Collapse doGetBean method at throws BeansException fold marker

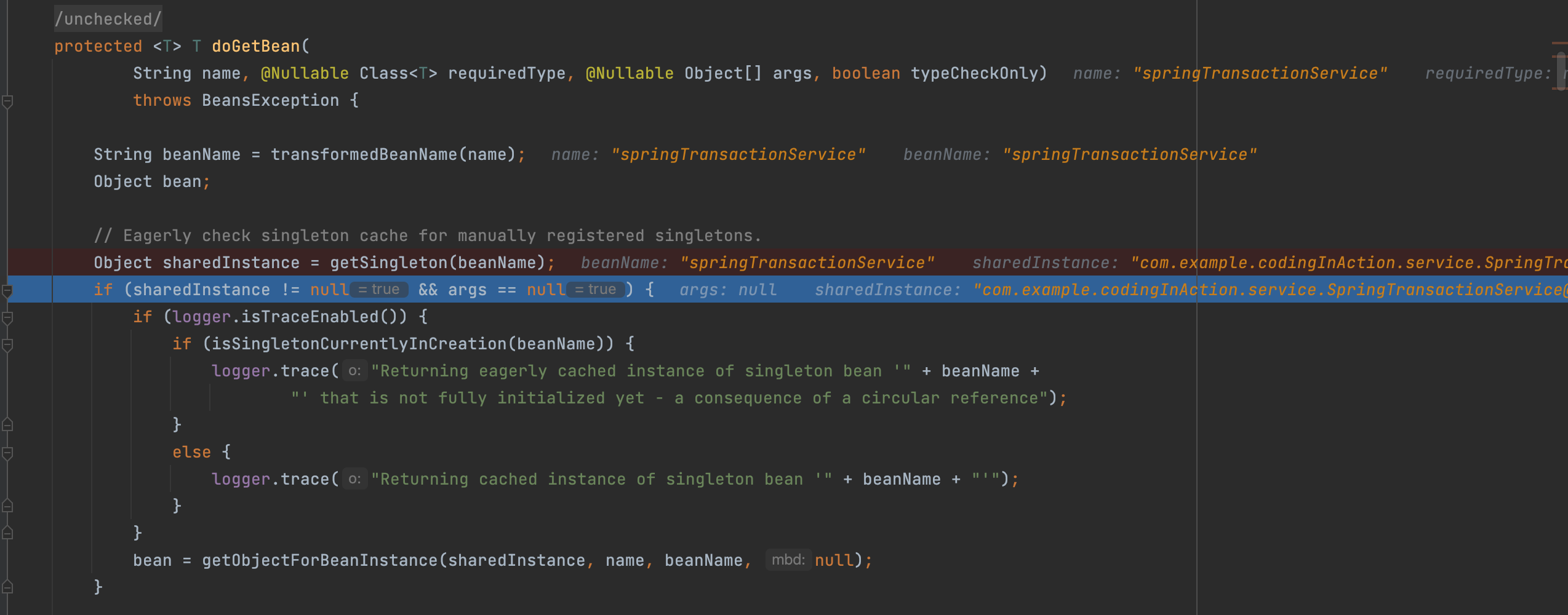point(7,101)
